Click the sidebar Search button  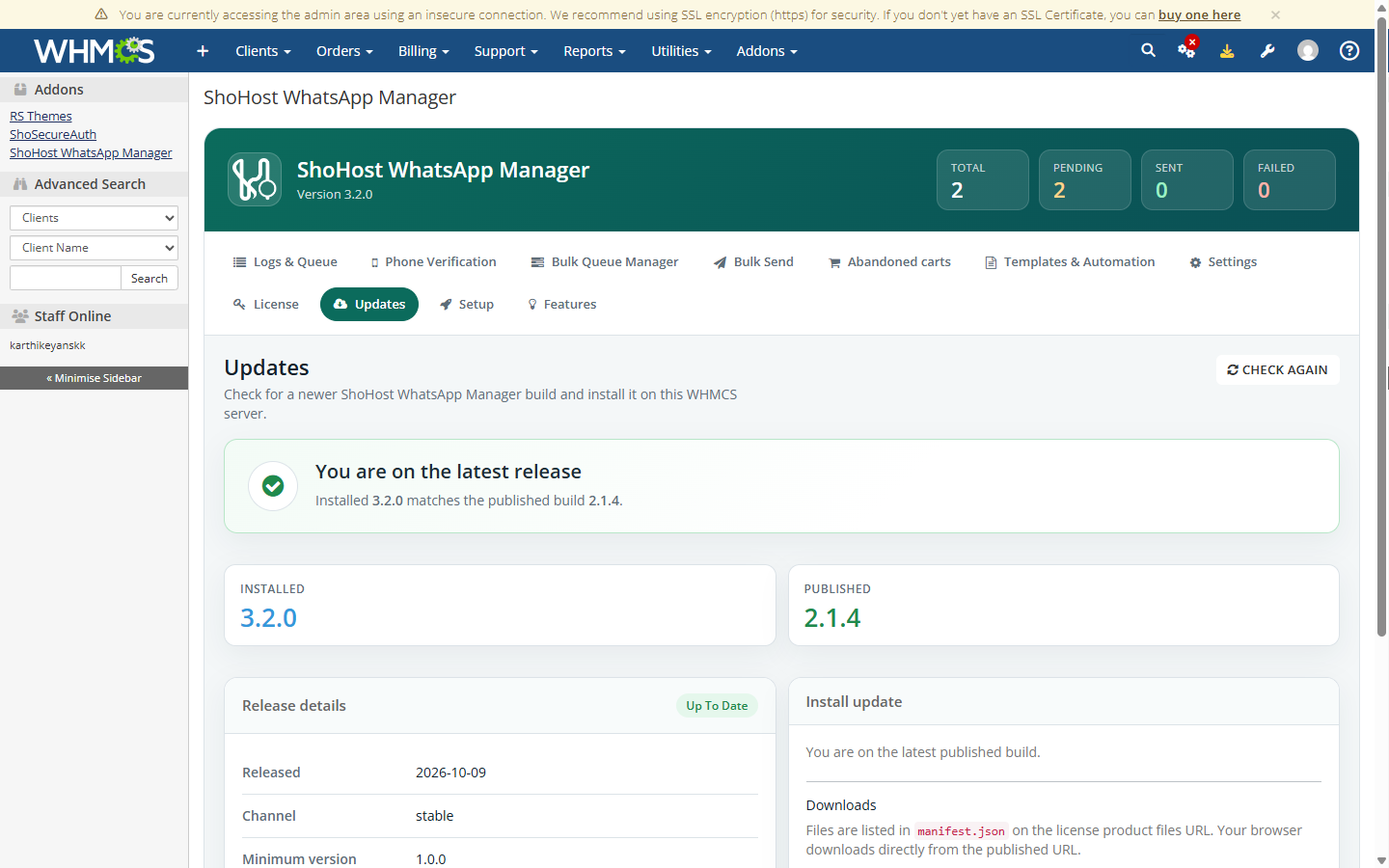[x=150, y=279]
